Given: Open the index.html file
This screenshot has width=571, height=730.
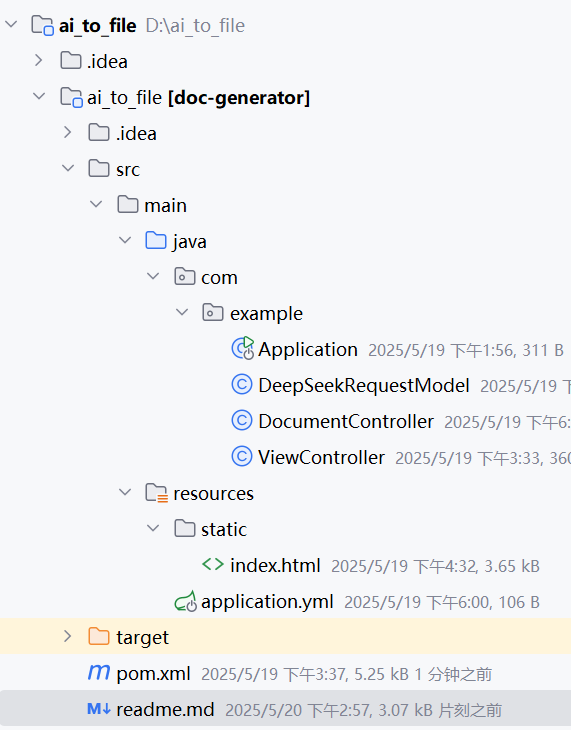Looking at the screenshot, I should pyautogui.click(x=275, y=566).
